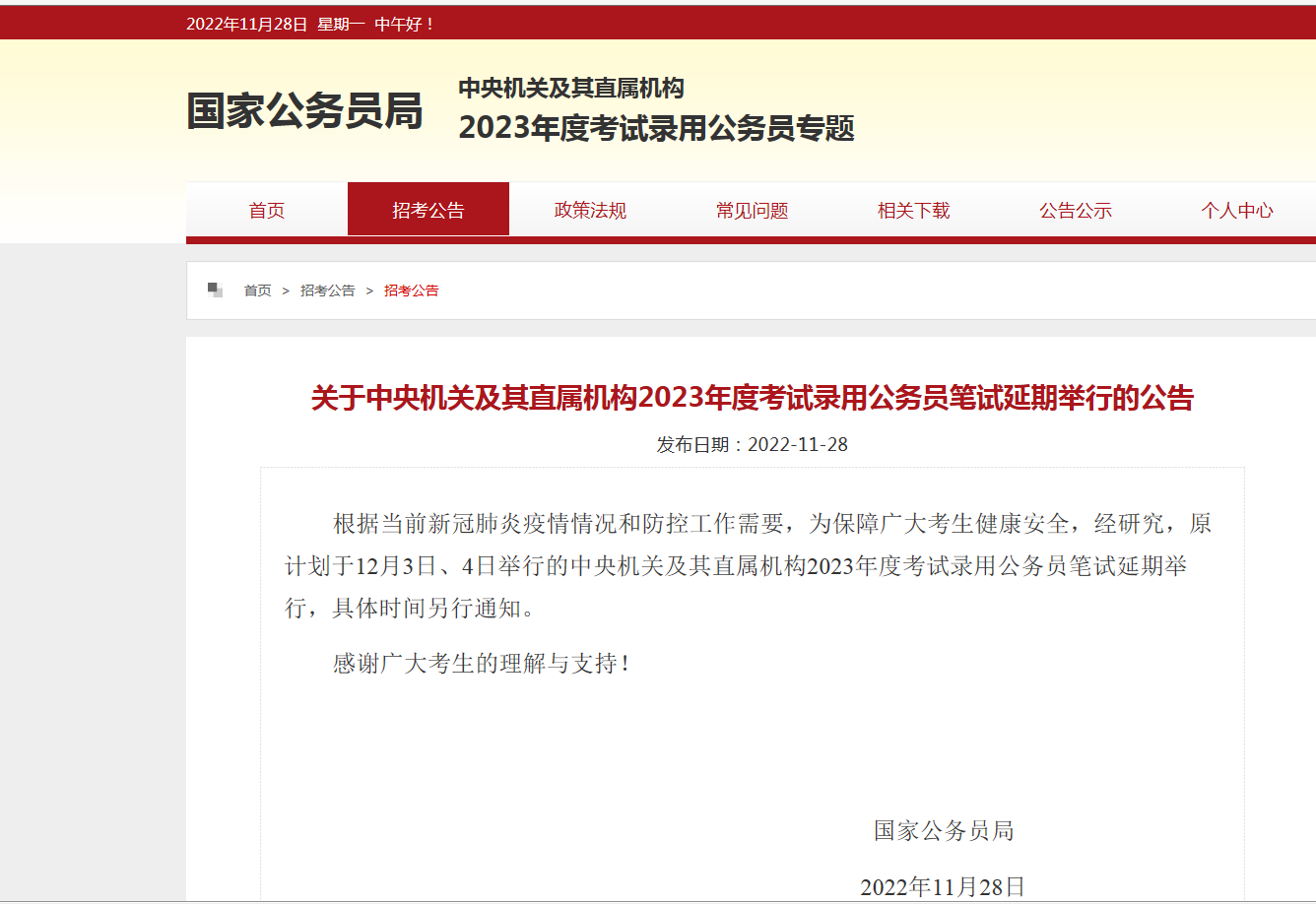Click the line 感谢广大考生的理解与支持
1316x904 pixels.
pos(481,664)
